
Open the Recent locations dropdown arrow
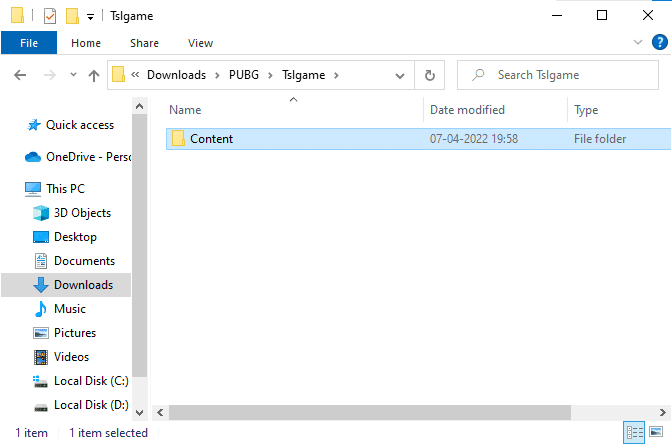click(73, 75)
